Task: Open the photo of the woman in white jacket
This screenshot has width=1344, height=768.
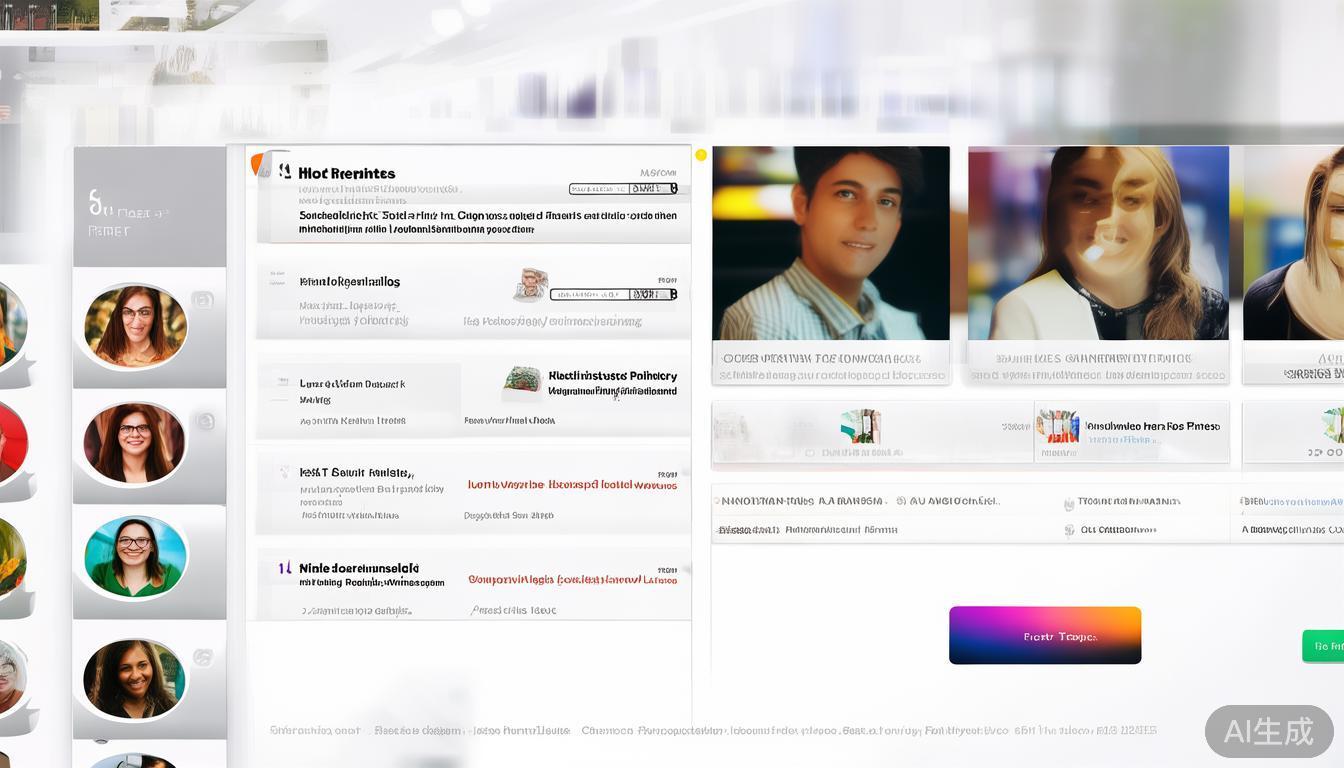Action: point(1097,243)
